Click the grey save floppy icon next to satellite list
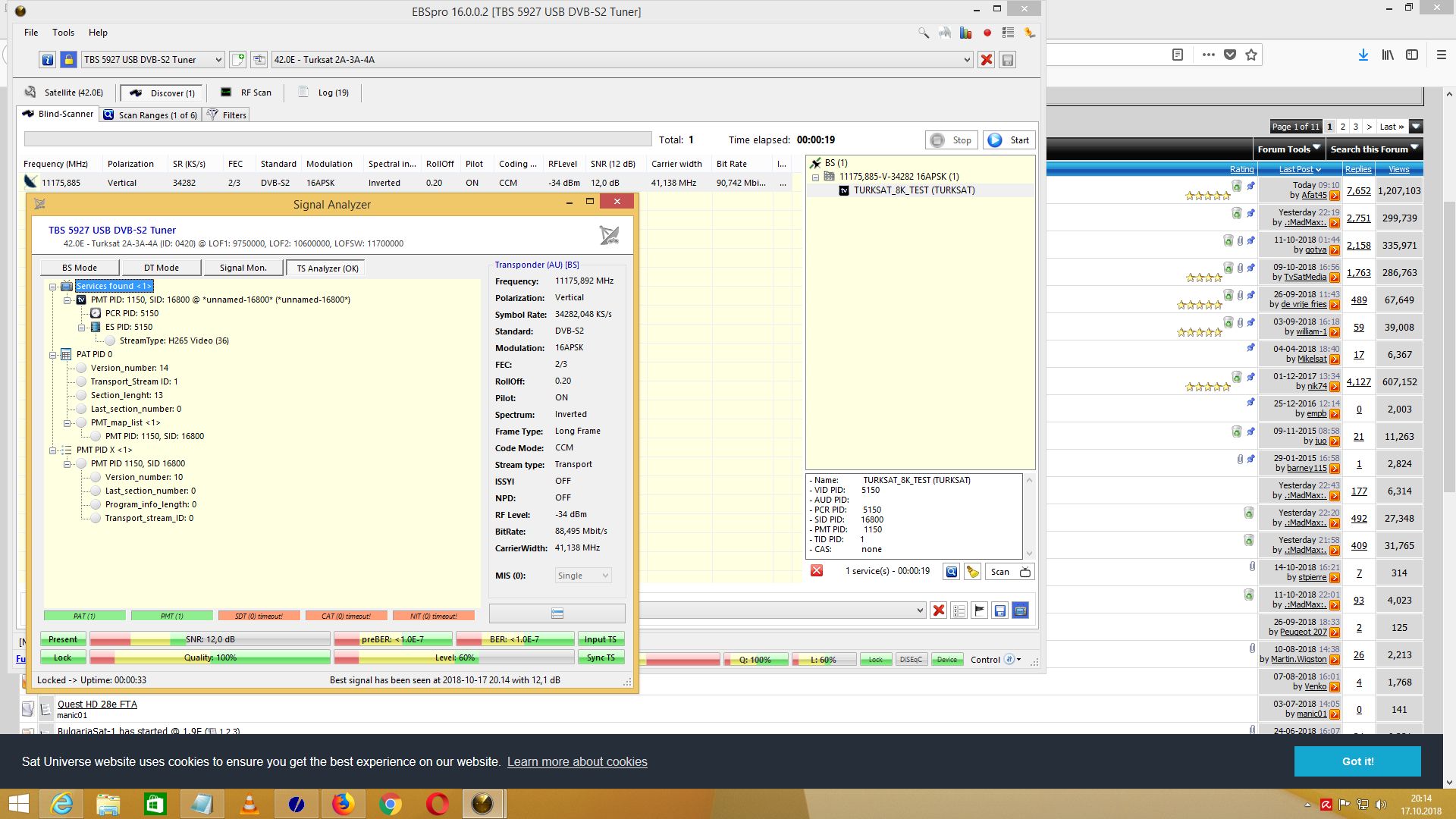 pos(1008,60)
